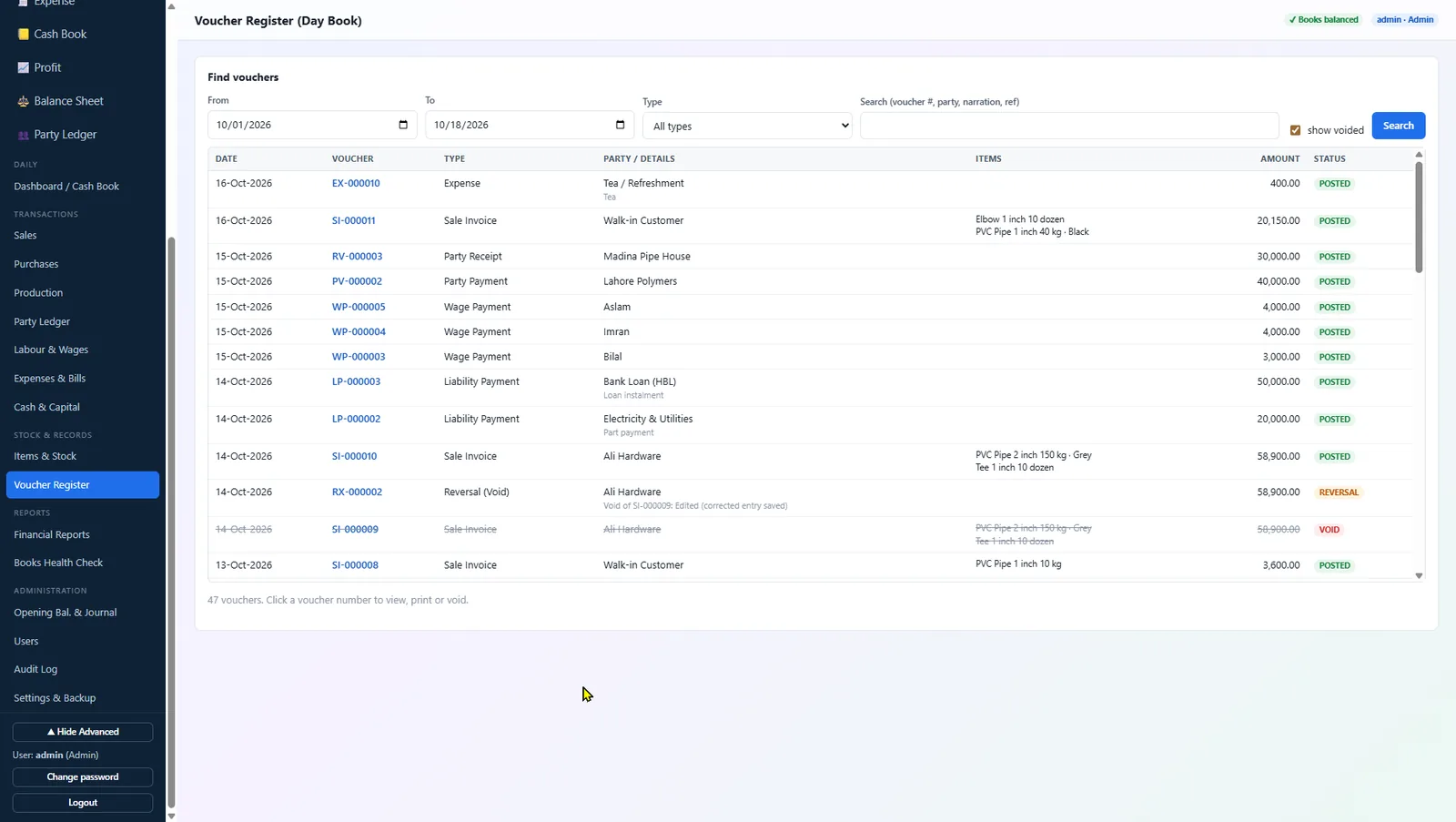Click the Change password button
This screenshot has width=1456, height=822.
(x=83, y=777)
